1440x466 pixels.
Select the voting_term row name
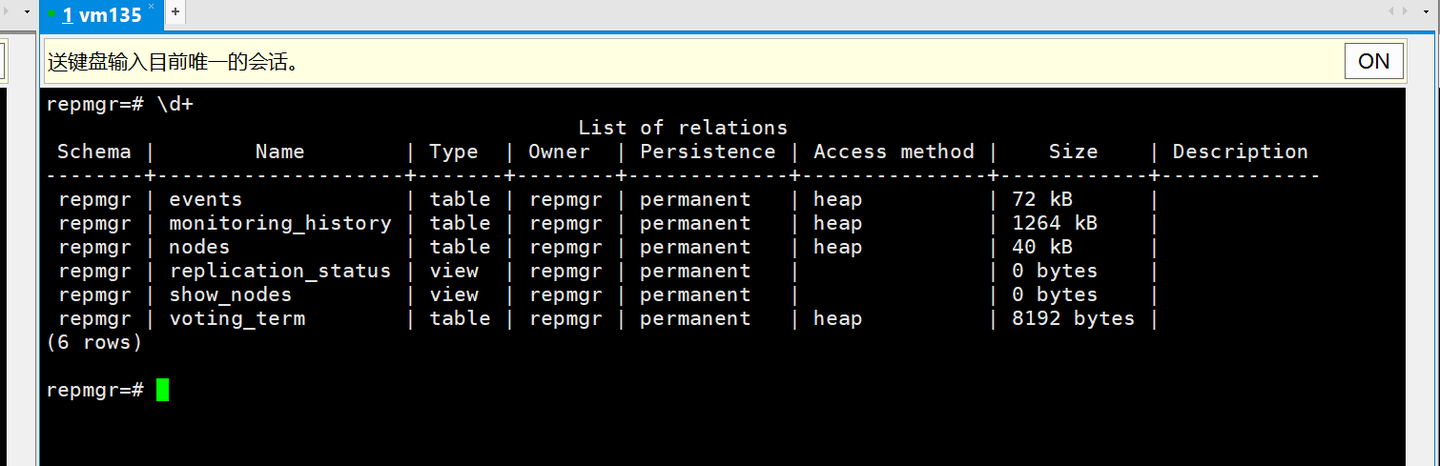point(236,319)
